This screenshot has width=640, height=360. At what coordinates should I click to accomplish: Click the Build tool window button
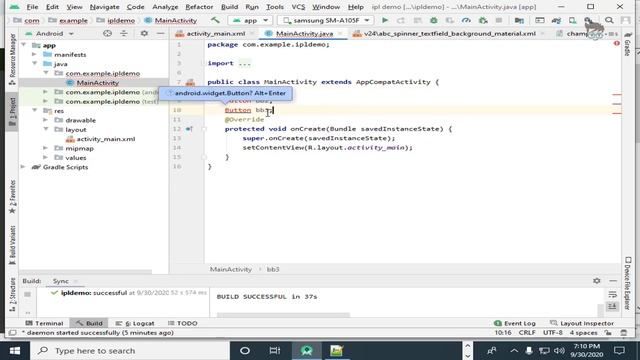[89, 323]
